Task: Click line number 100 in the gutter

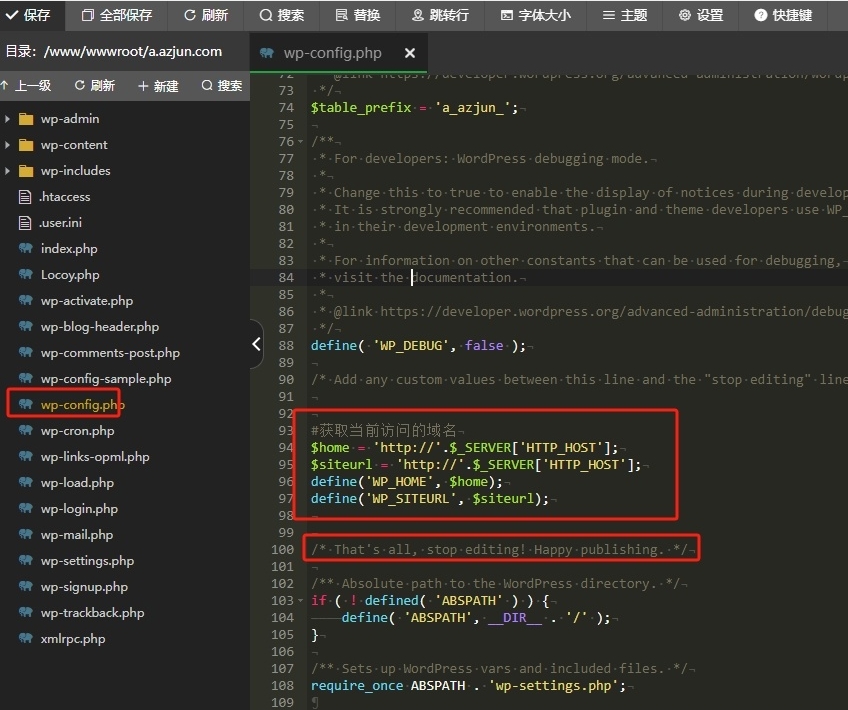Action: 282,549
